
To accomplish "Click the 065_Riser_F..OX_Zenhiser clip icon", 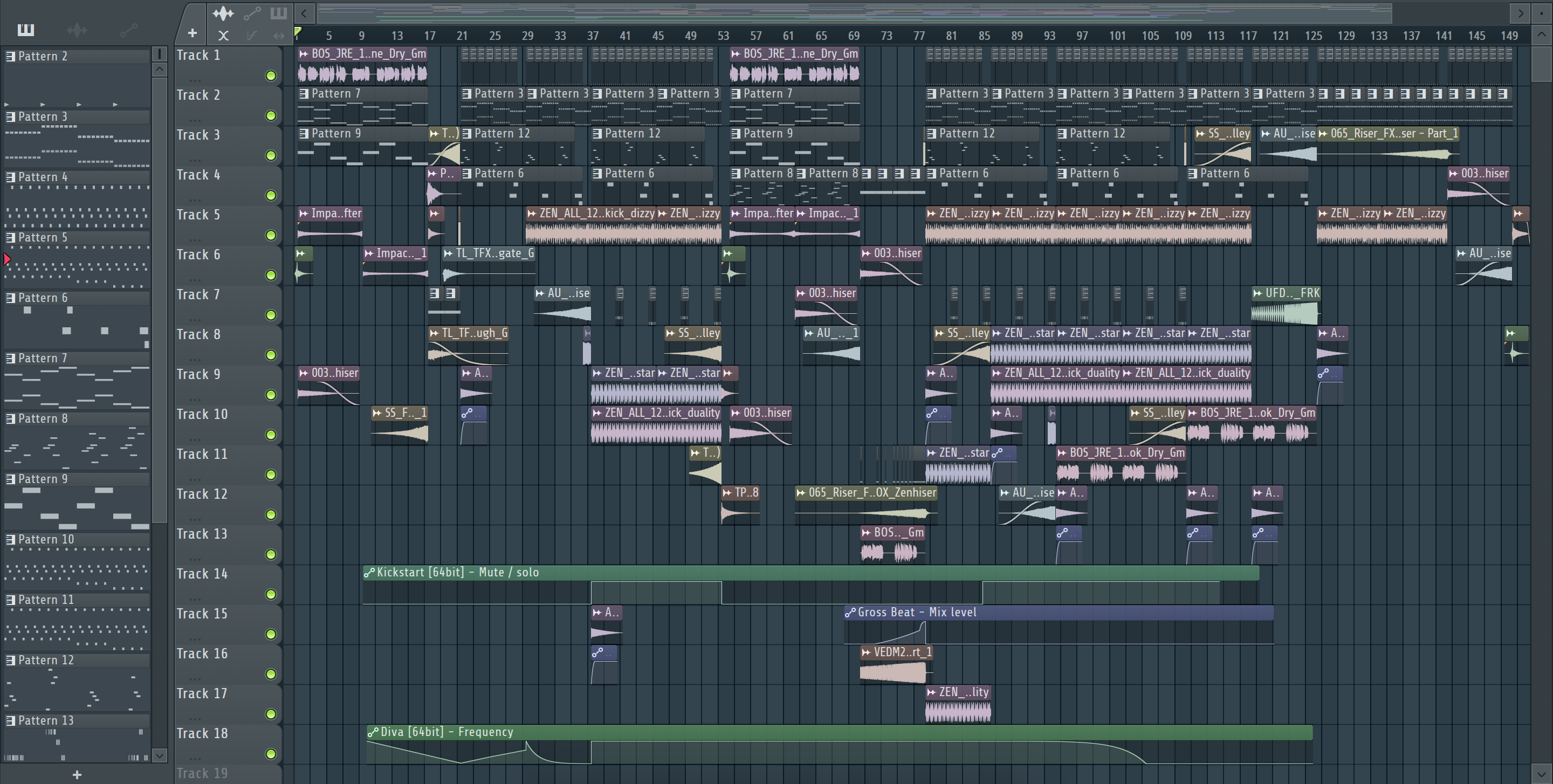I will pyautogui.click(x=801, y=493).
